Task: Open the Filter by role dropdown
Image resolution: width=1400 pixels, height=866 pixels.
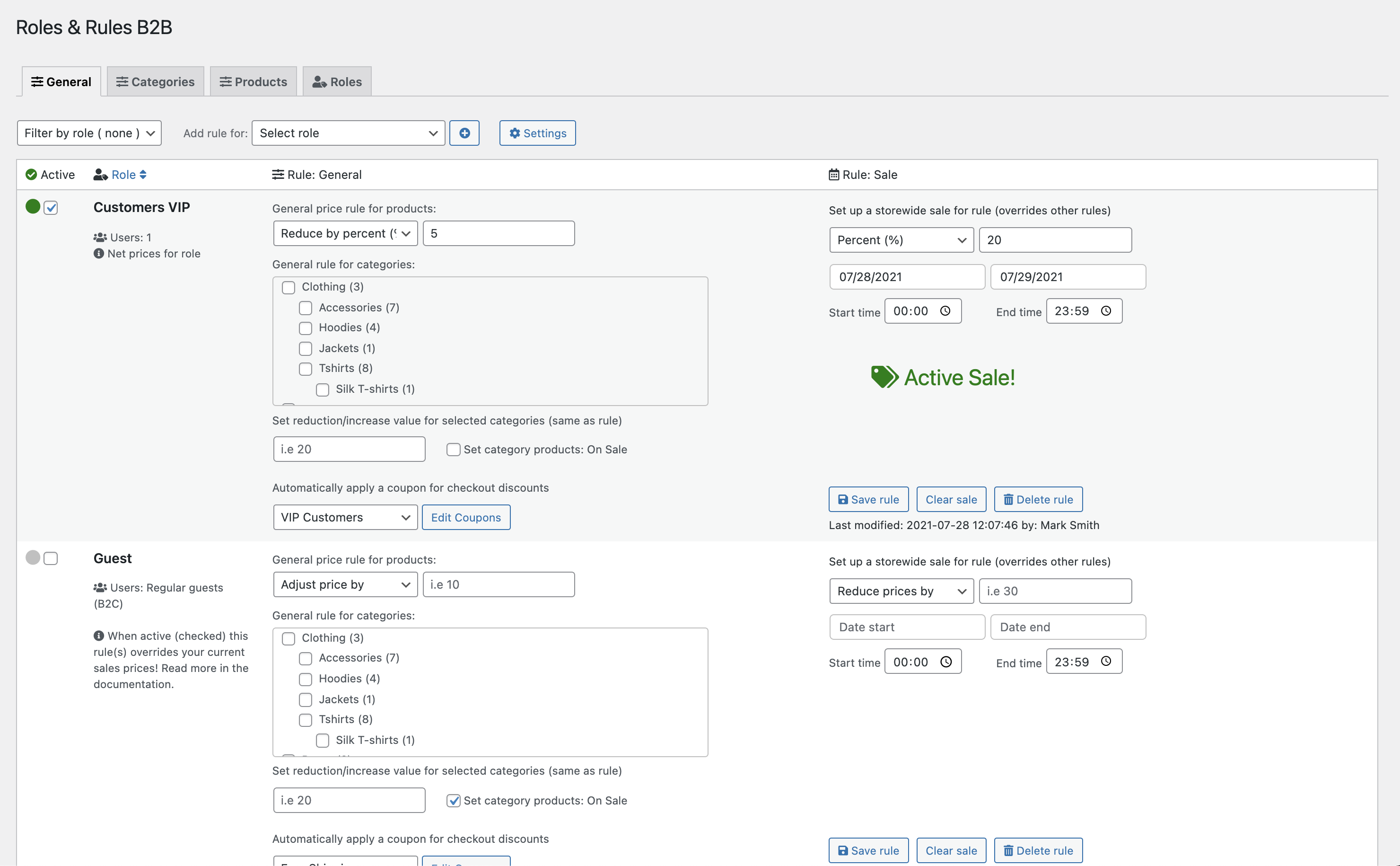Action: [x=89, y=133]
